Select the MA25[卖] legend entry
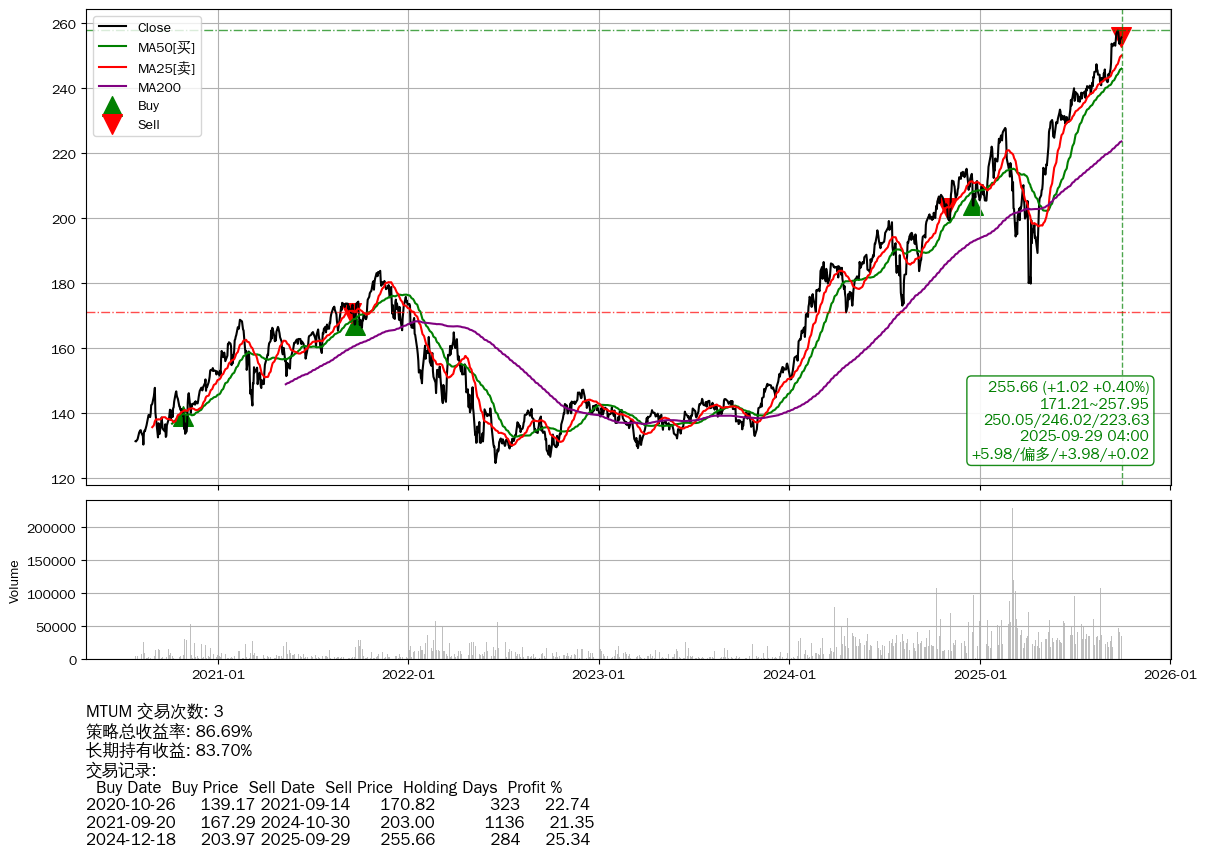Screen dimensions: 1207x857 click(166, 68)
